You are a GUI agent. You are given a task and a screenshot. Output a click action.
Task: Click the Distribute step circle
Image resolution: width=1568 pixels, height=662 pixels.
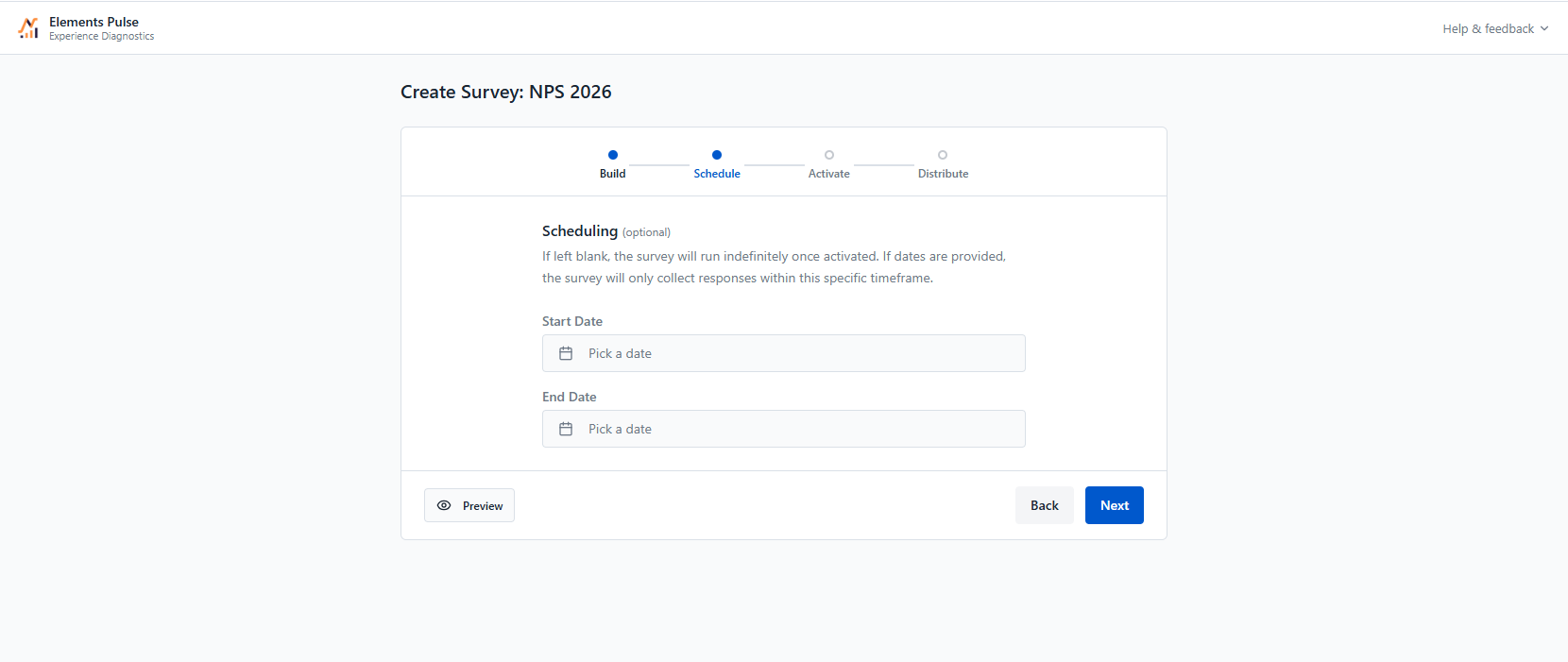click(x=943, y=155)
